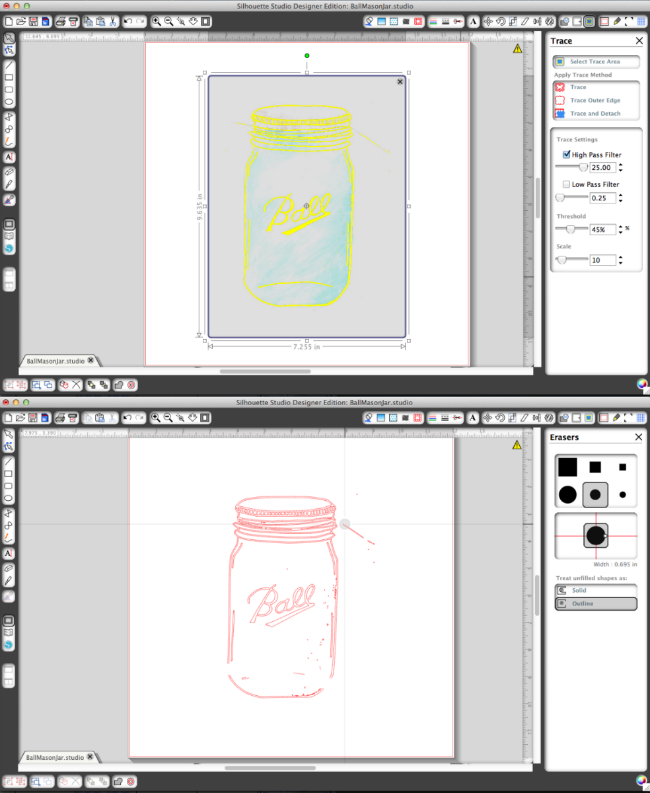Step the High Pass Filter value arrows
The width and height of the screenshot is (650, 793).
pyautogui.click(x=621, y=167)
